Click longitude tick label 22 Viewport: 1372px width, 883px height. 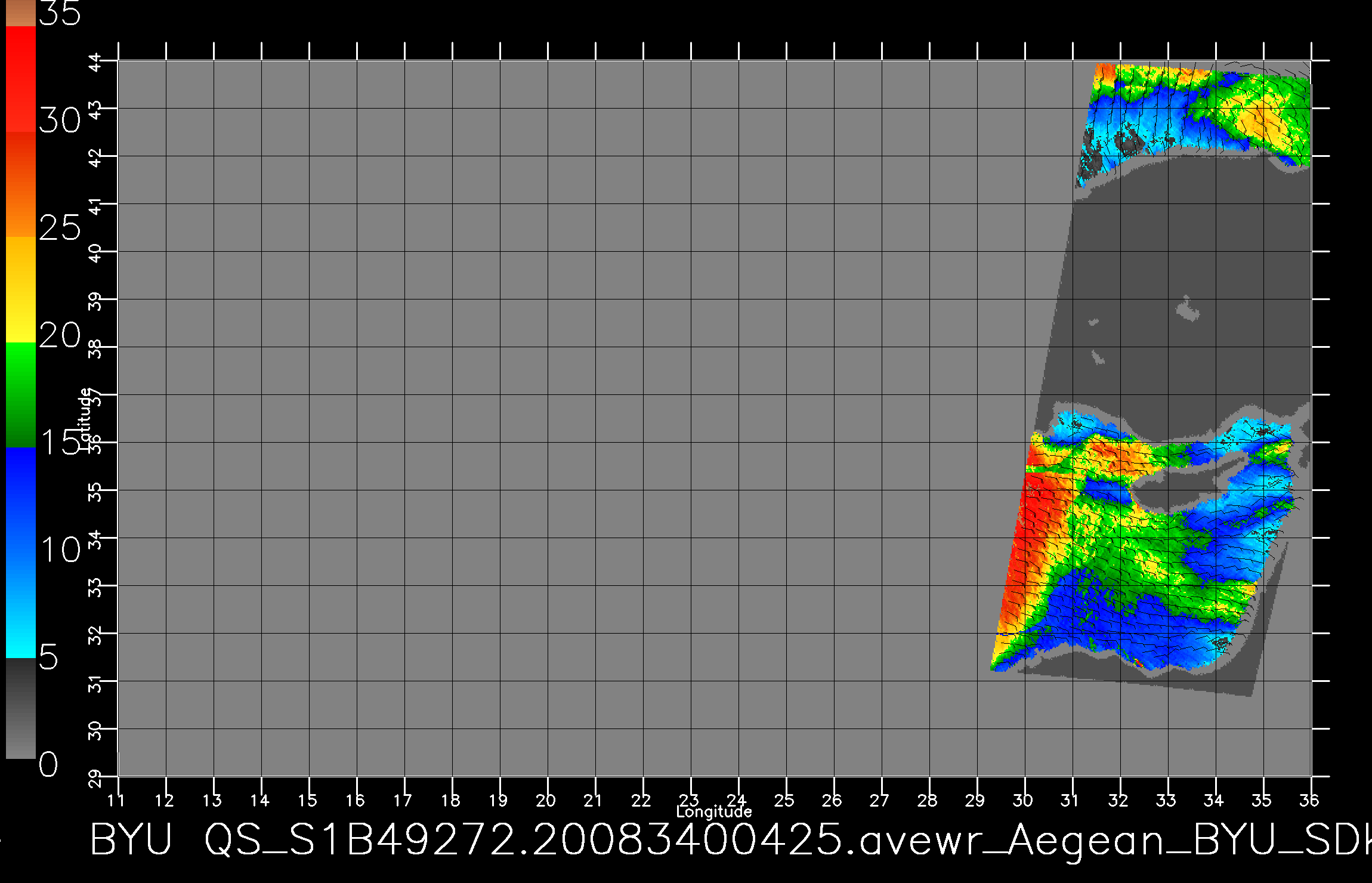641,801
